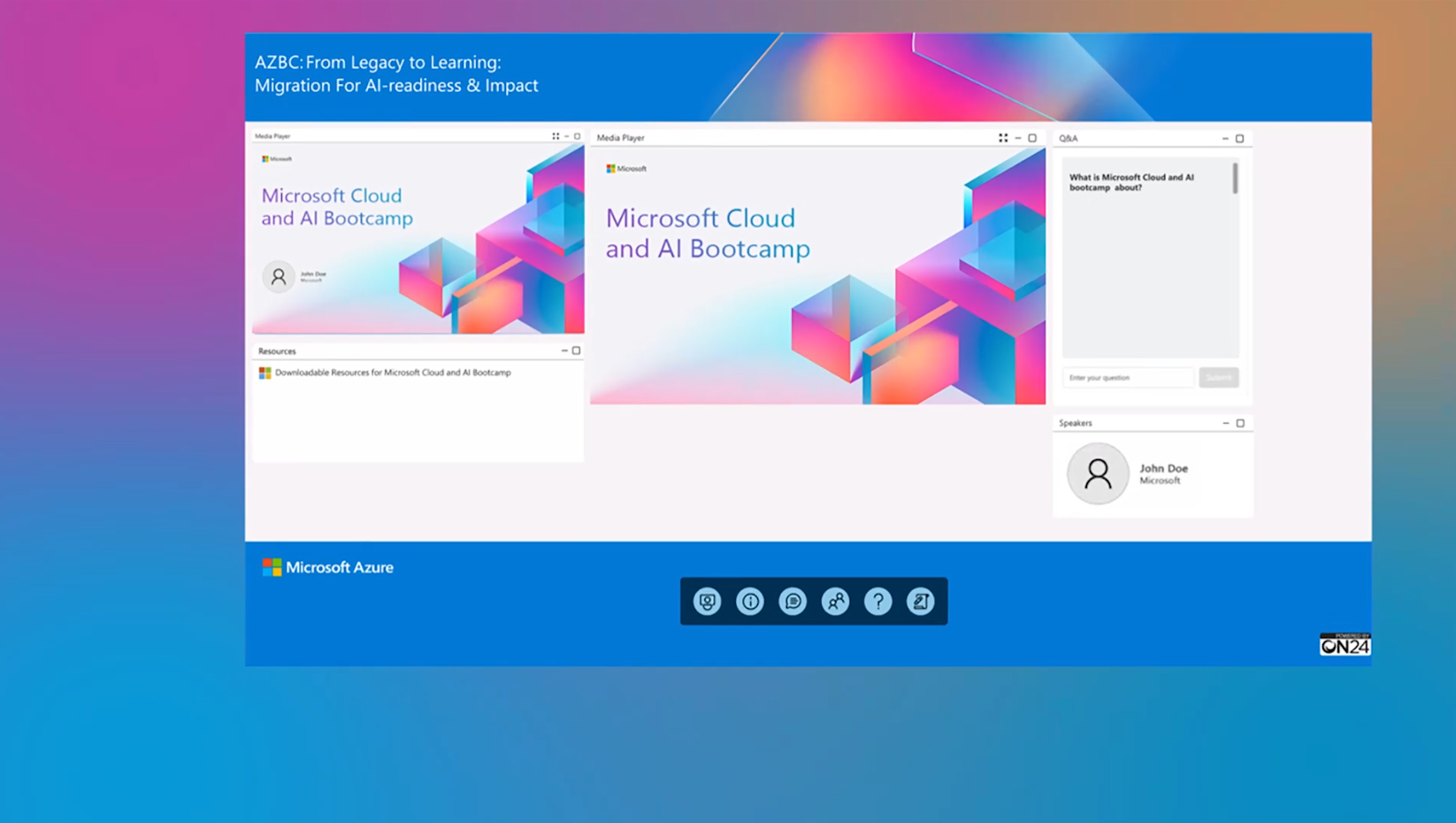
Task: Collapse the Speakers panel
Action: pos(1226,423)
